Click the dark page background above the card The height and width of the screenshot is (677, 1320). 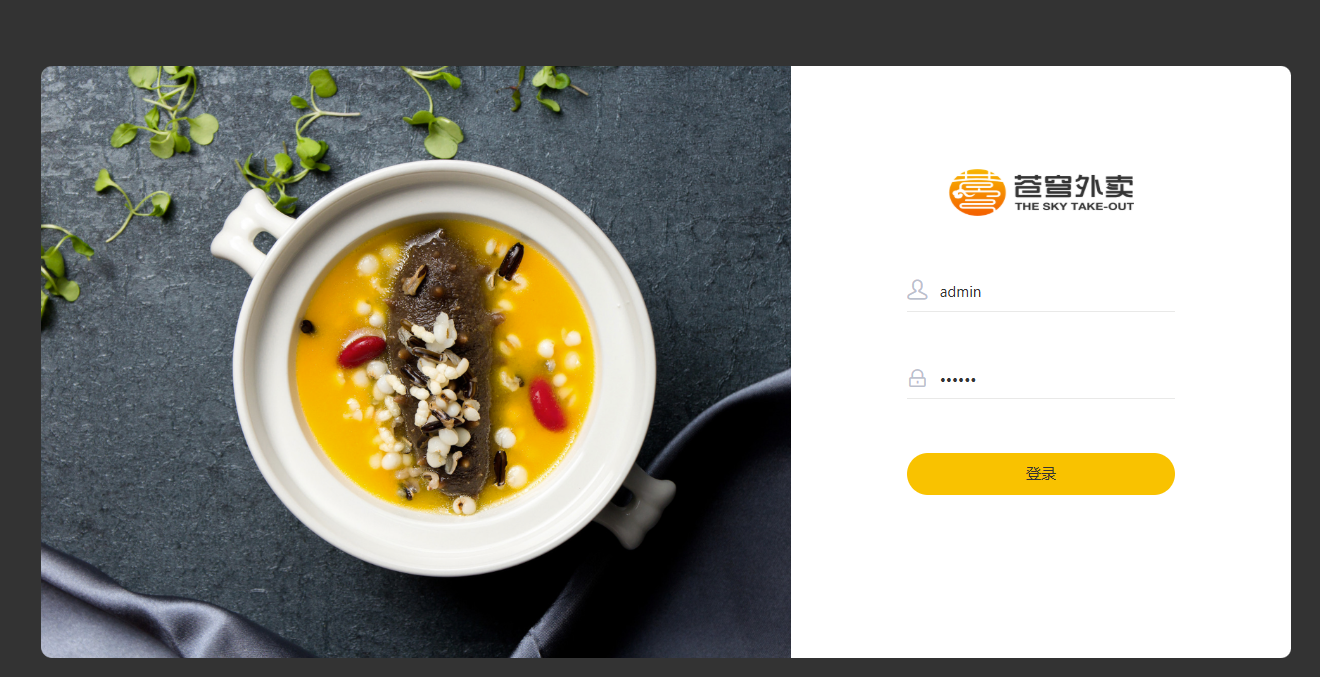click(660, 32)
